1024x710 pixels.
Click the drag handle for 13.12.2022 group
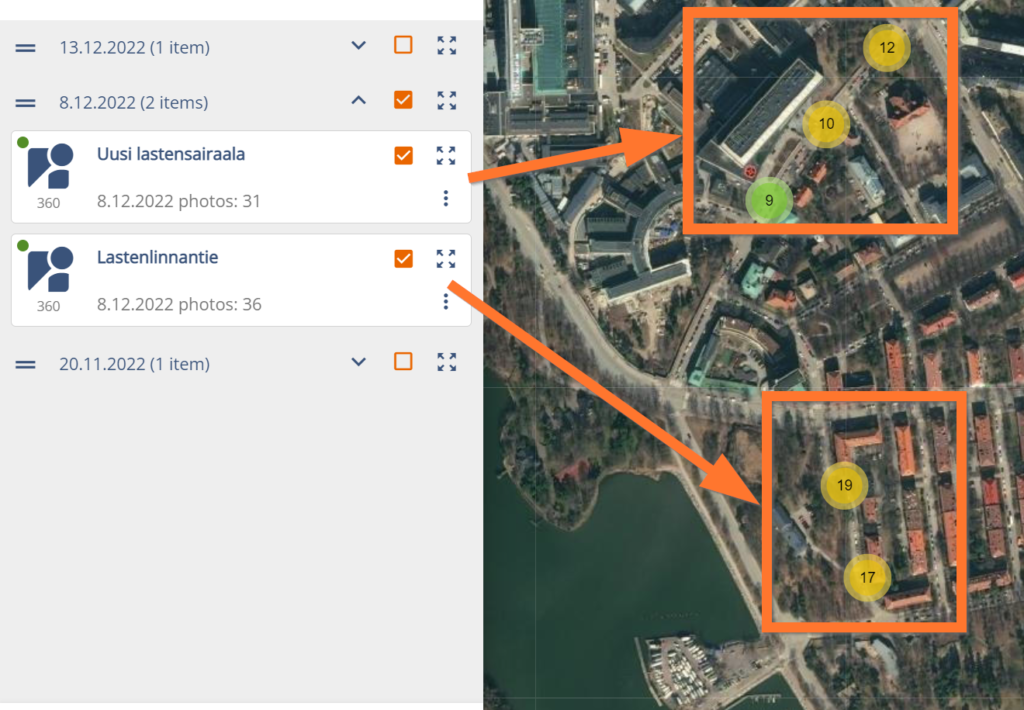tap(25, 48)
